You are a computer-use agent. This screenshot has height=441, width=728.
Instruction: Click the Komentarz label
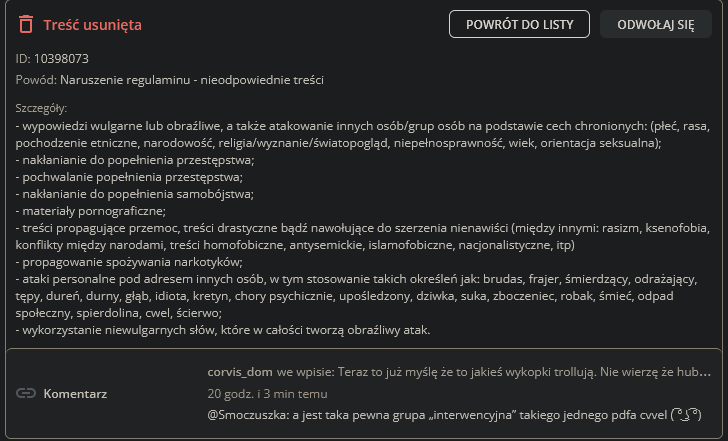[x=75, y=393]
